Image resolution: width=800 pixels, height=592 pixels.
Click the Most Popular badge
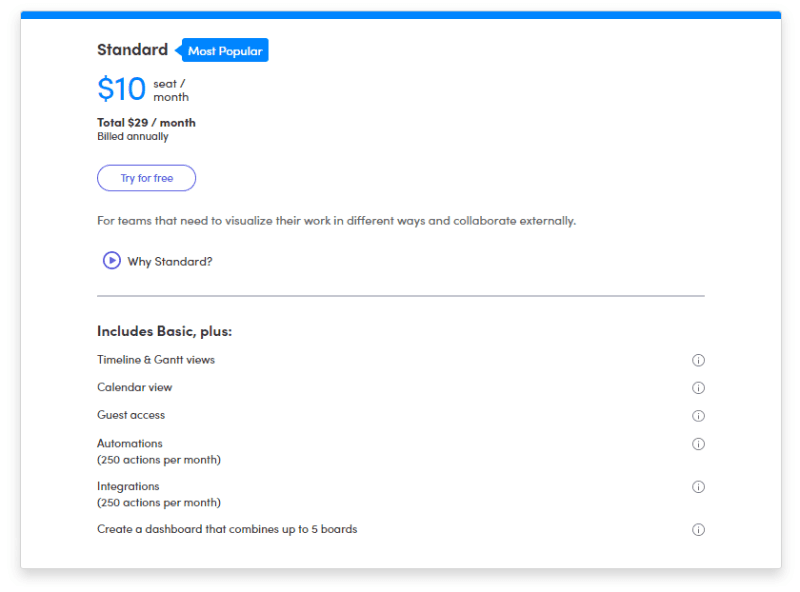[225, 51]
